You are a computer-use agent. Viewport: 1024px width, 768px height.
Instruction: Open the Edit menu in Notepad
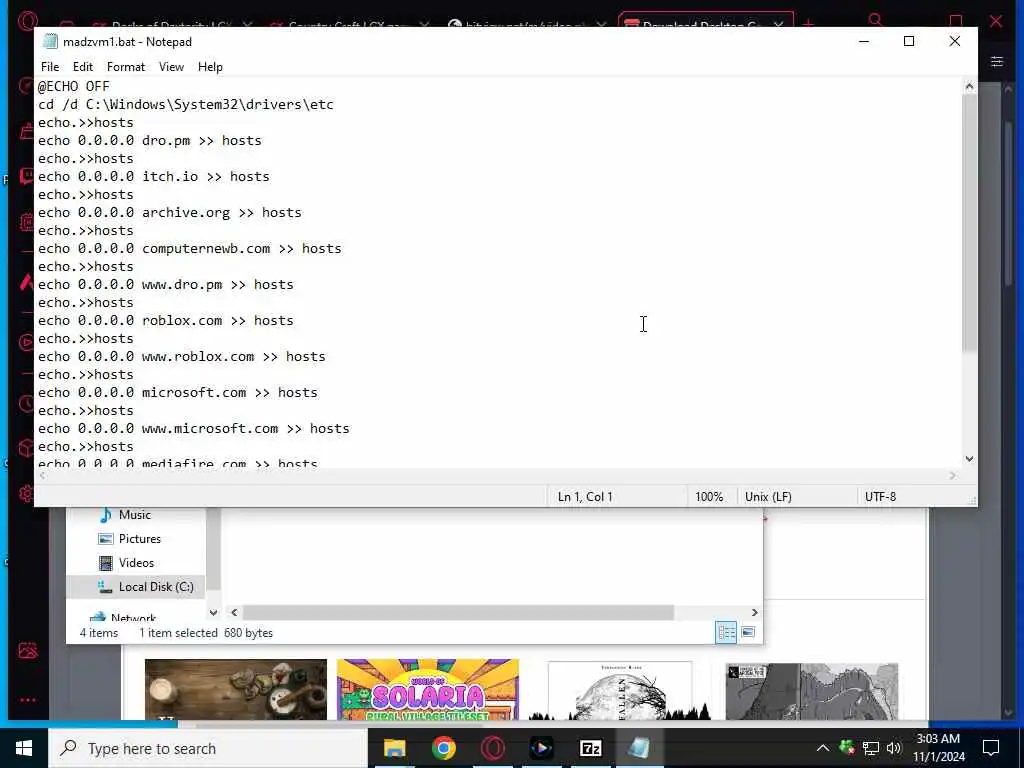pos(82,67)
